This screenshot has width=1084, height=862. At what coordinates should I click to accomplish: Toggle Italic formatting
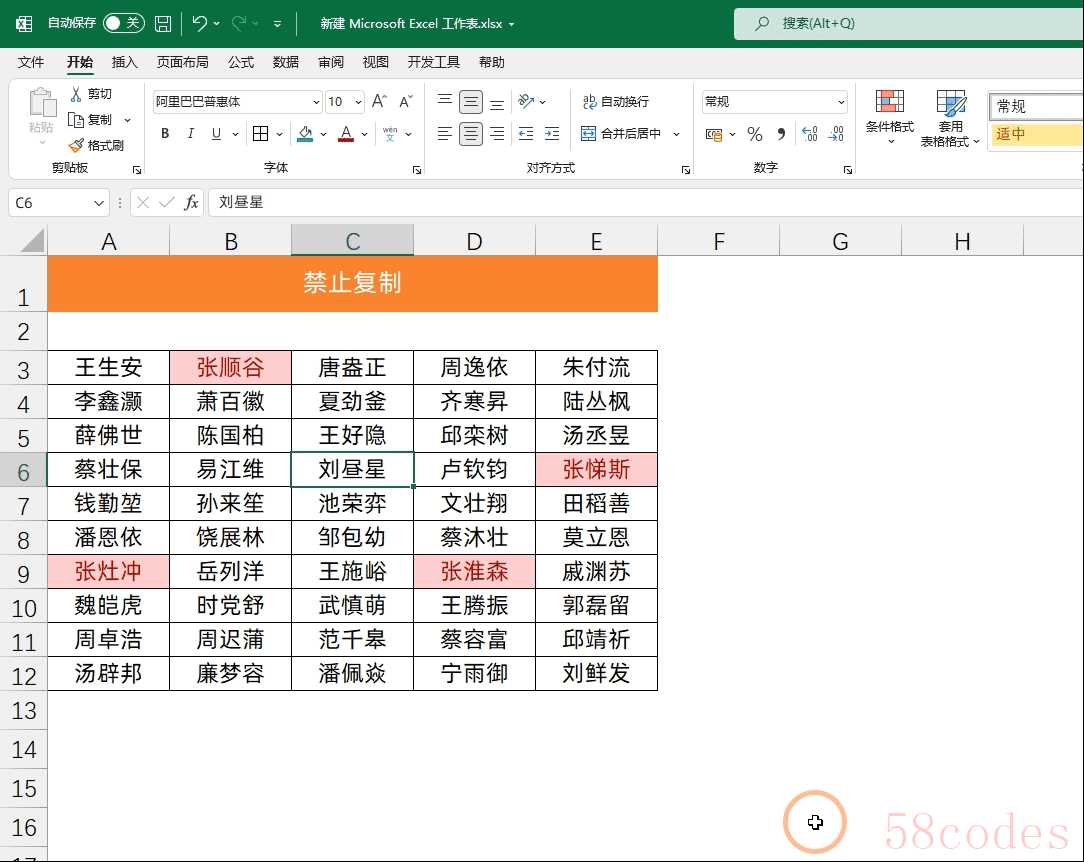[192, 134]
